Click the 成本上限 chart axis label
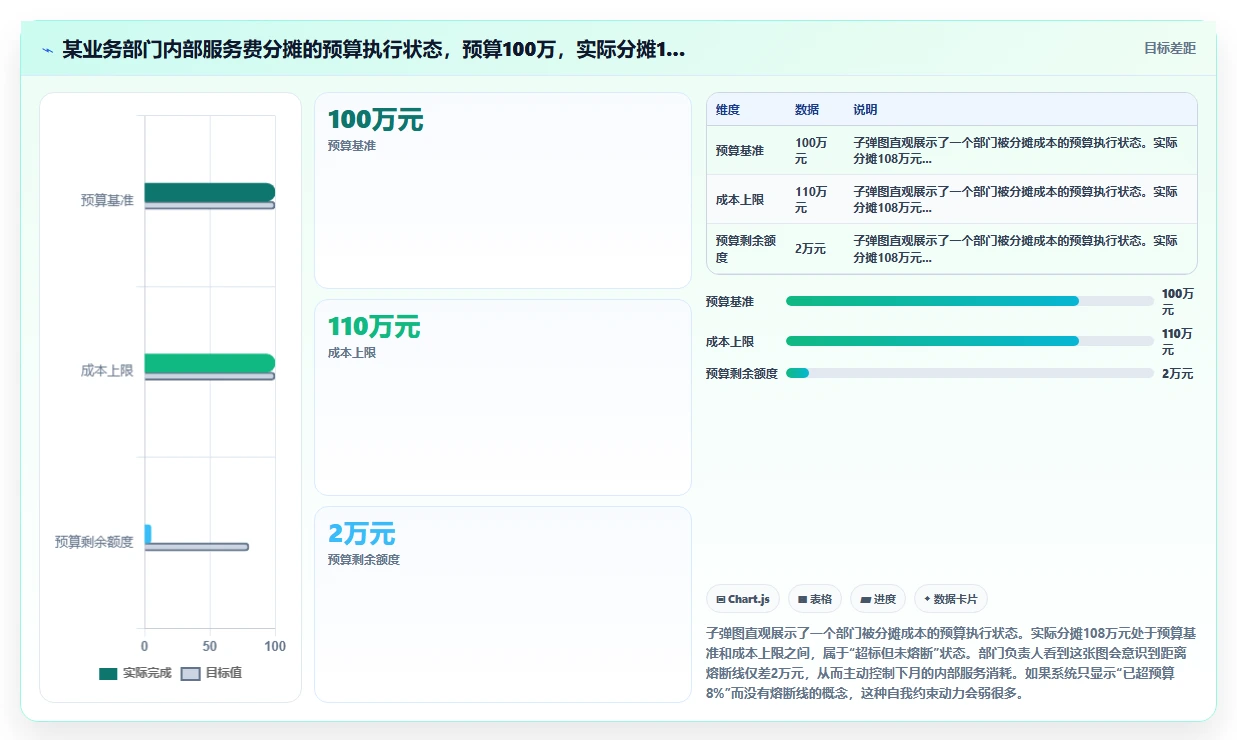Screen dimensions: 1237x740 (107, 371)
